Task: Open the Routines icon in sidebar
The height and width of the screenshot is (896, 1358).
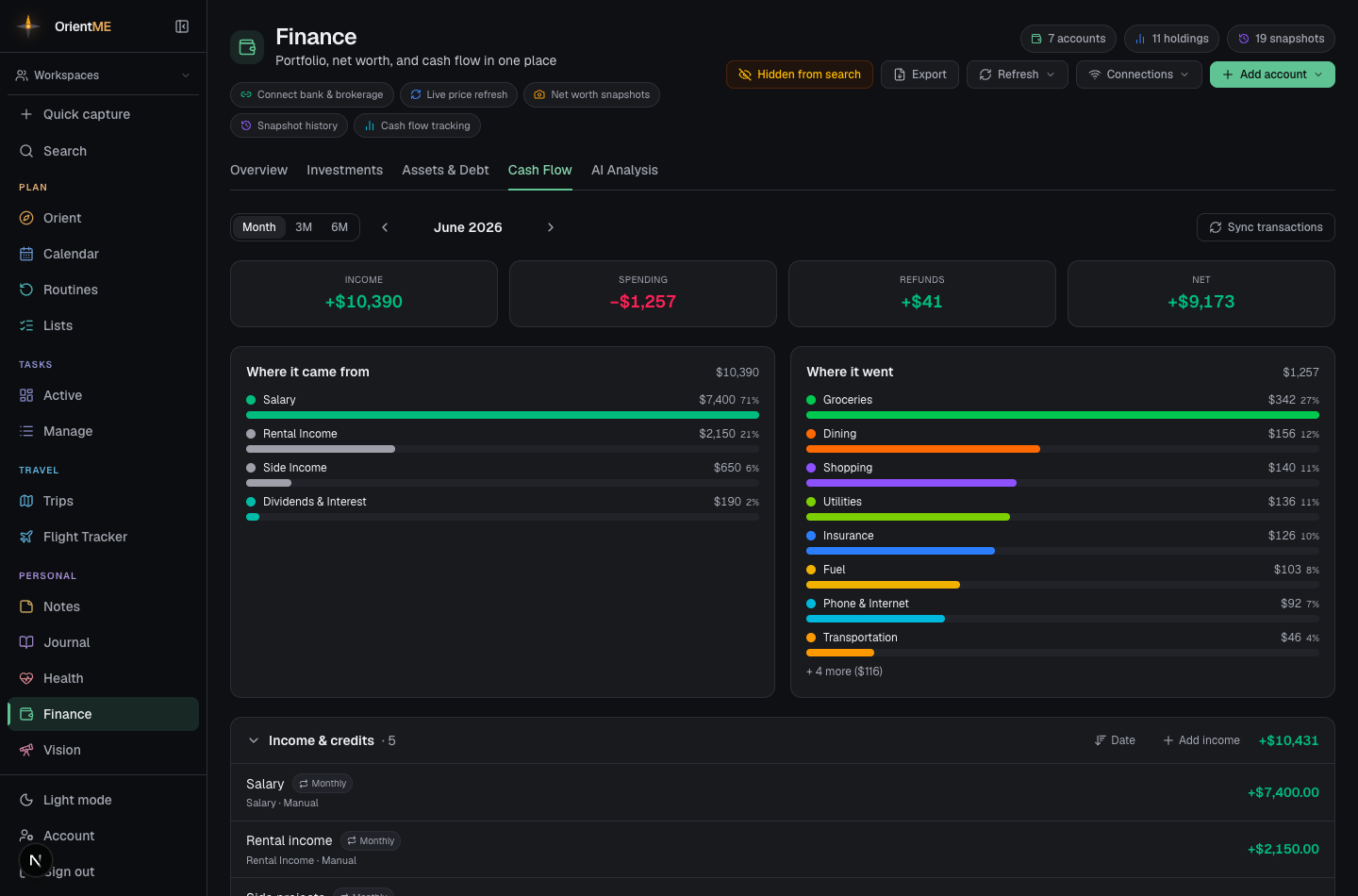Action: click(26, 290)
